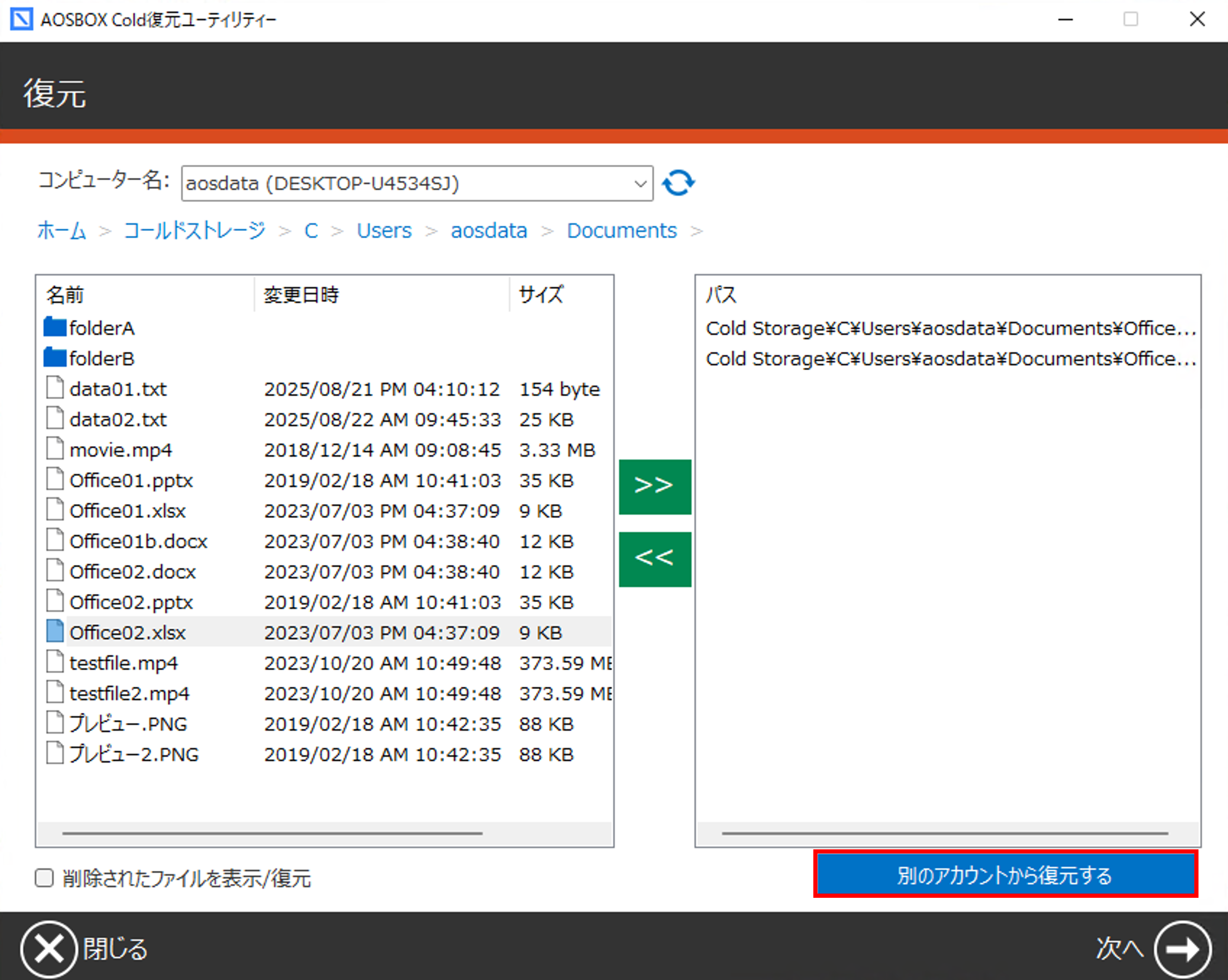The height and width of the screenshot is (980, 1228).
Task: Navigate to コールドストレージ breadcrumb
Action: click(194, 231)
